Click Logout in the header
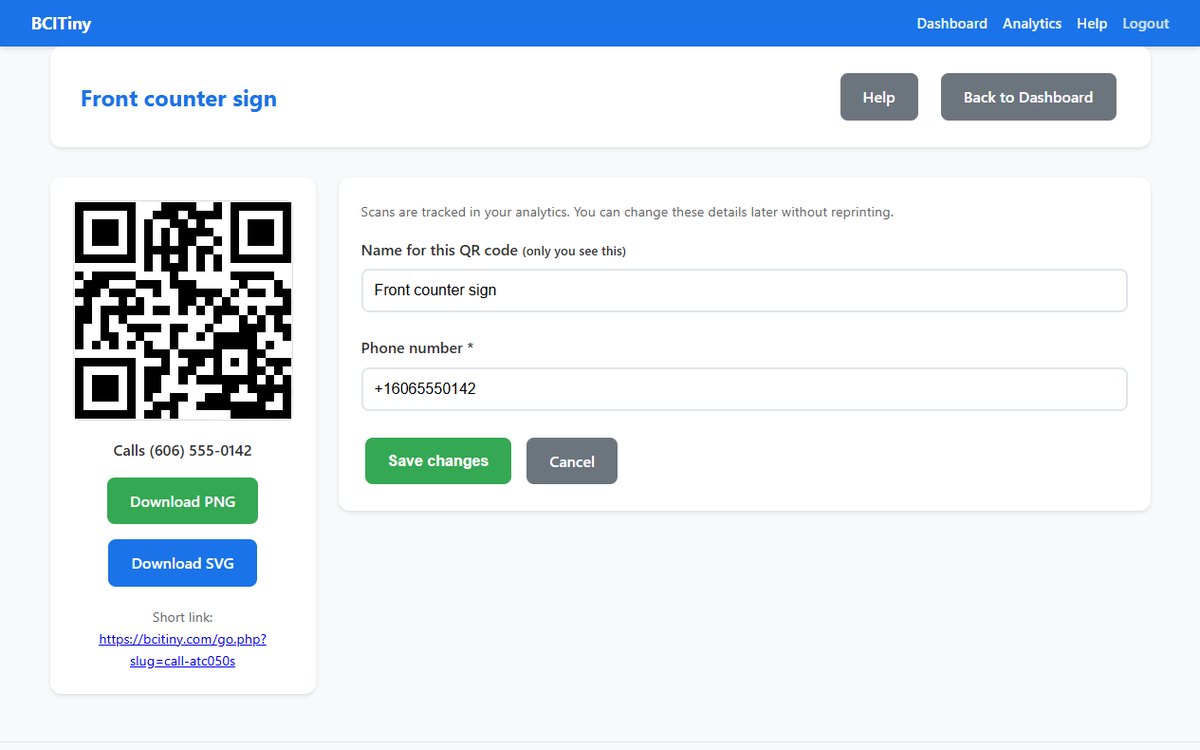Viewport: 1200px width, 750px height. click(1146, 23)
